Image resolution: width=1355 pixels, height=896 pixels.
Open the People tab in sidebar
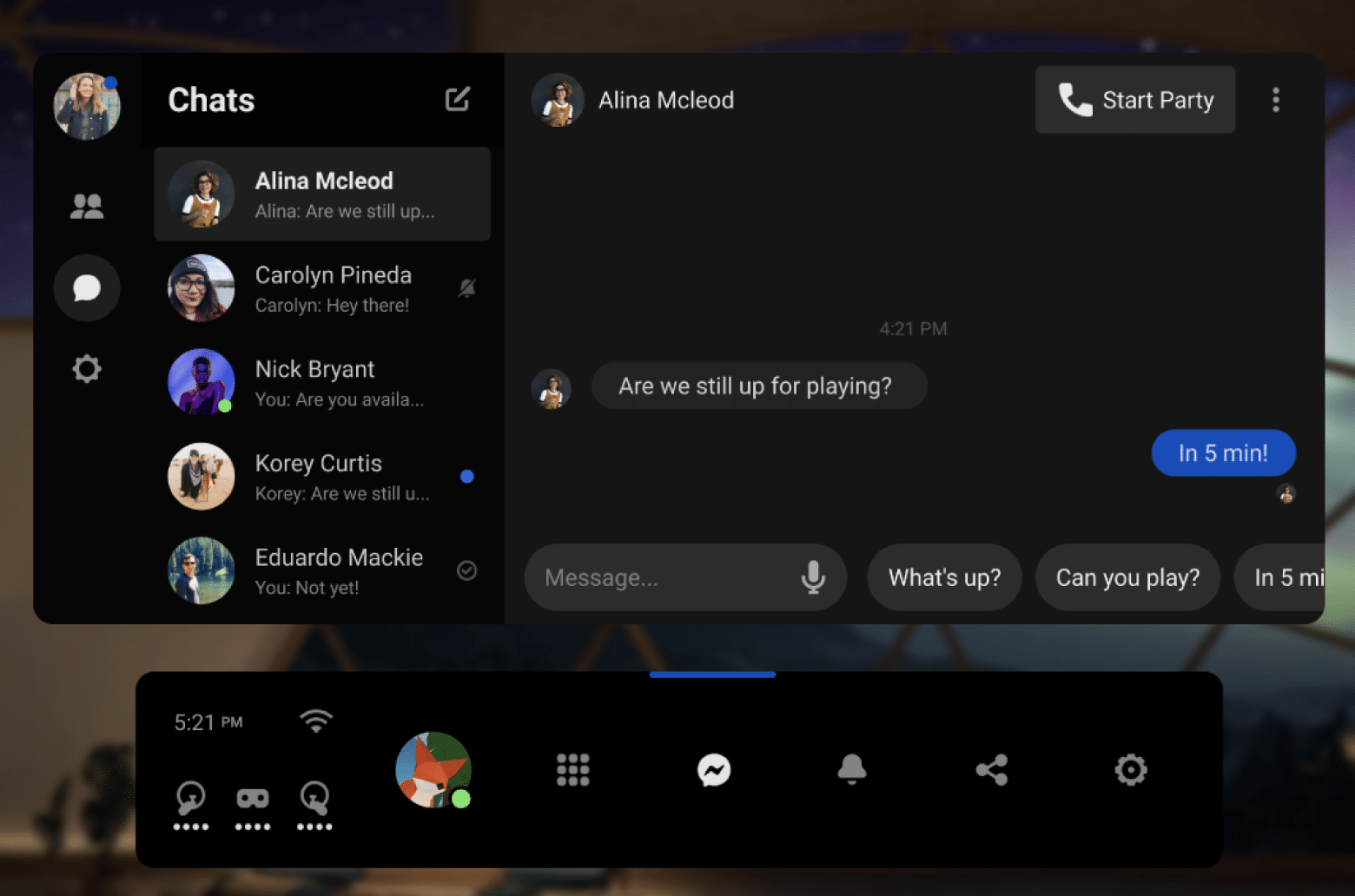pos(87,206)
